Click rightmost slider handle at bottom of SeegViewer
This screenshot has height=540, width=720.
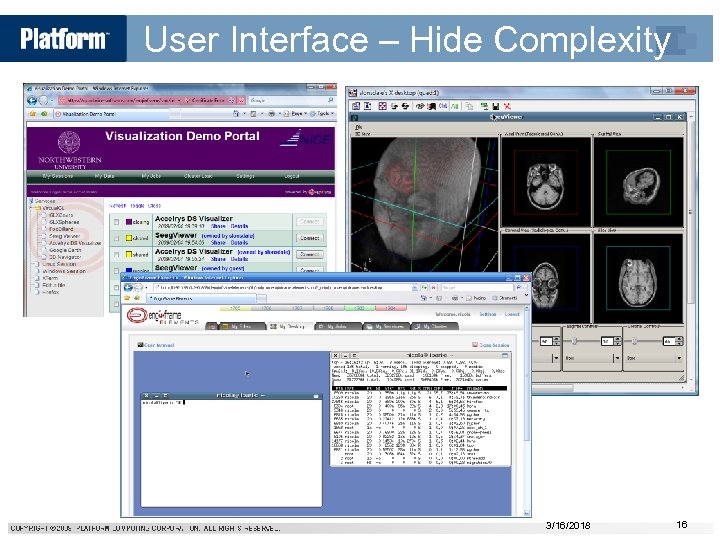[634, 341]
